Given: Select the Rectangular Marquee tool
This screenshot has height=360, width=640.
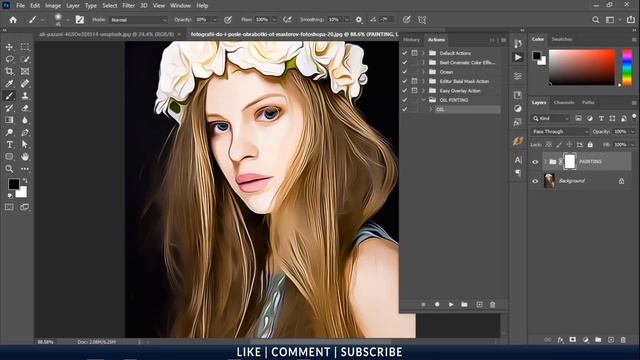Looking at the screenshot, I should point(25,47).
